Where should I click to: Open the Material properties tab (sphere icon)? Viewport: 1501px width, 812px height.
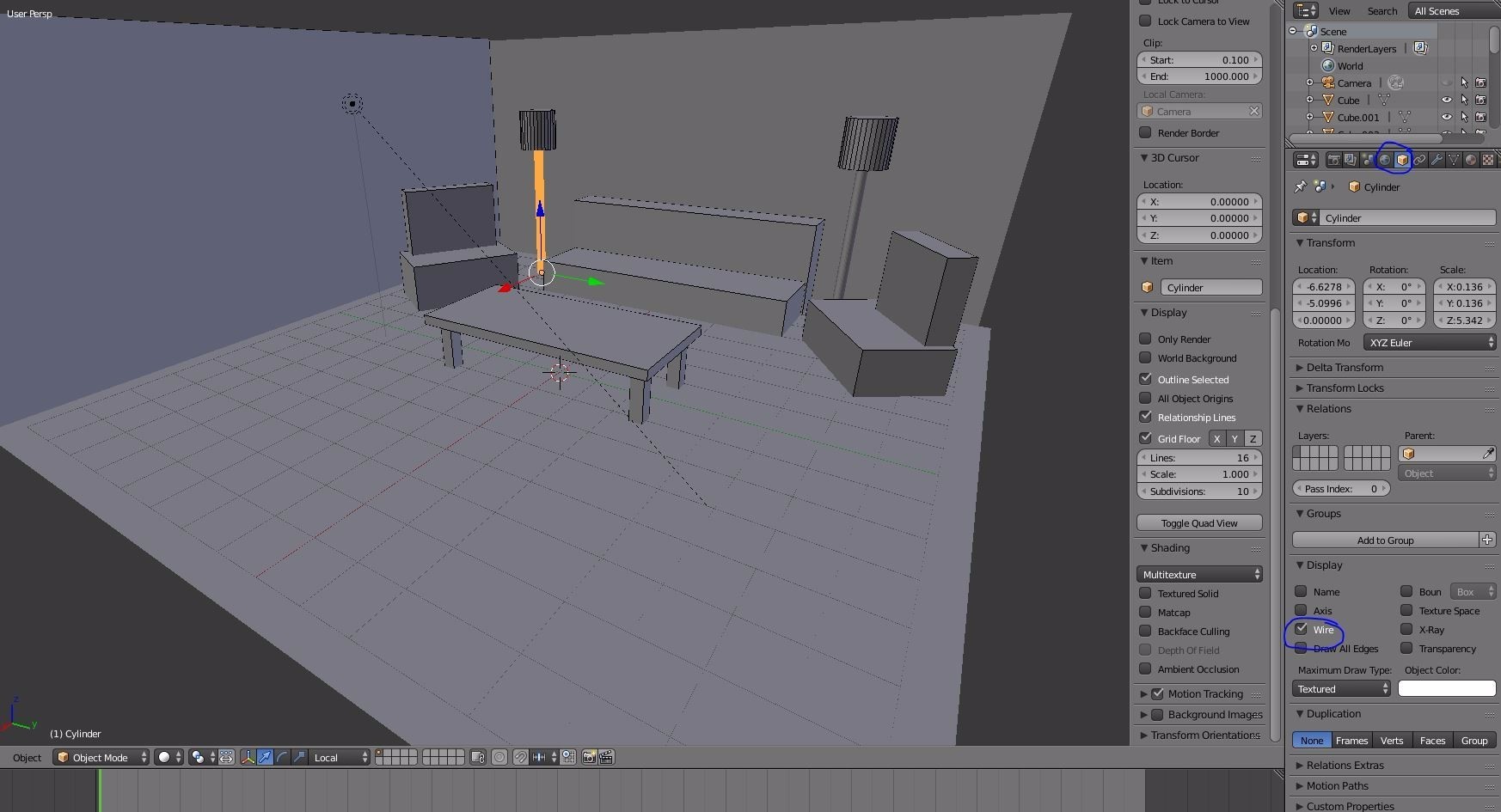(1471, 160)
